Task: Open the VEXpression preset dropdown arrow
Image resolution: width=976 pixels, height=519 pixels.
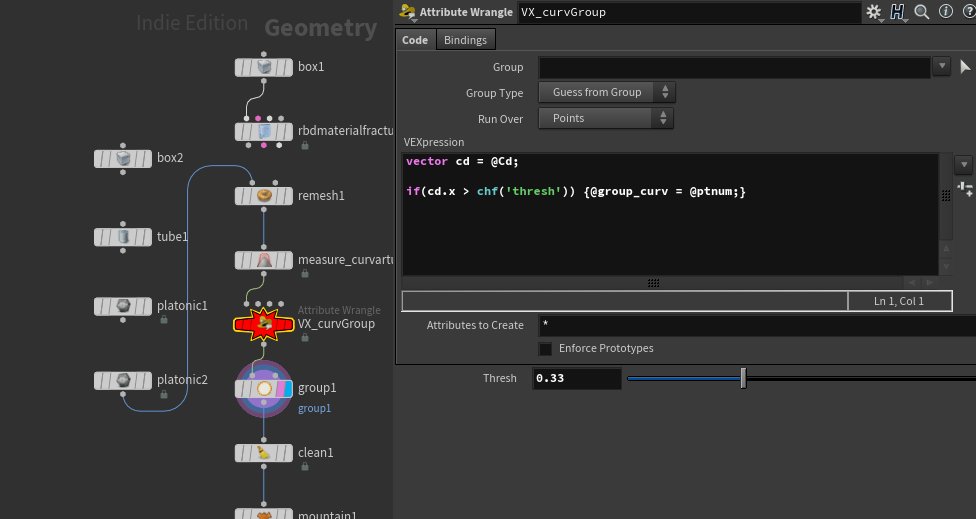Action: tap(964, 165)
